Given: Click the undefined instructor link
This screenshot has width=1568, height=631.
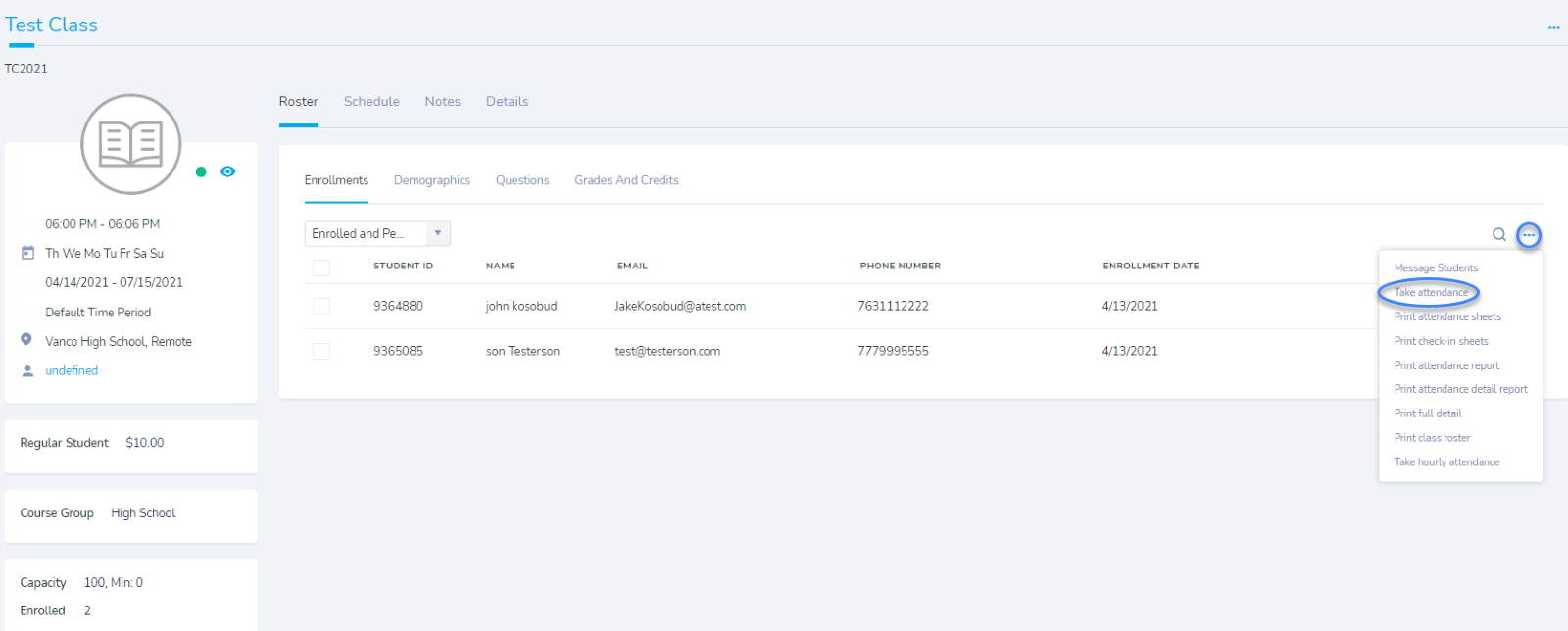Looking at the screenshot, I should point(72,370).
